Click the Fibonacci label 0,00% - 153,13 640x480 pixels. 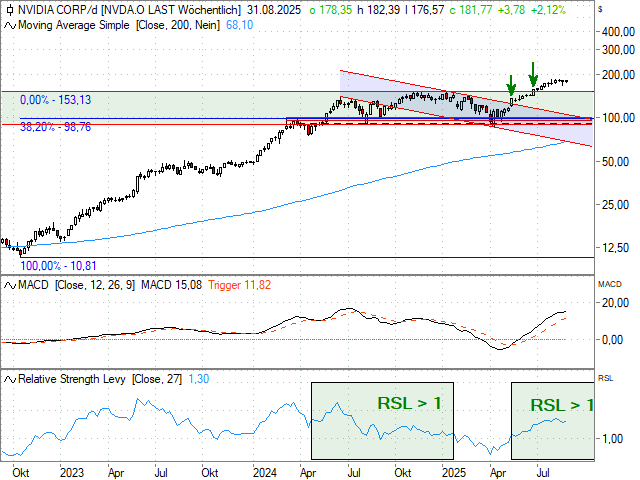[x=56, y=100]
